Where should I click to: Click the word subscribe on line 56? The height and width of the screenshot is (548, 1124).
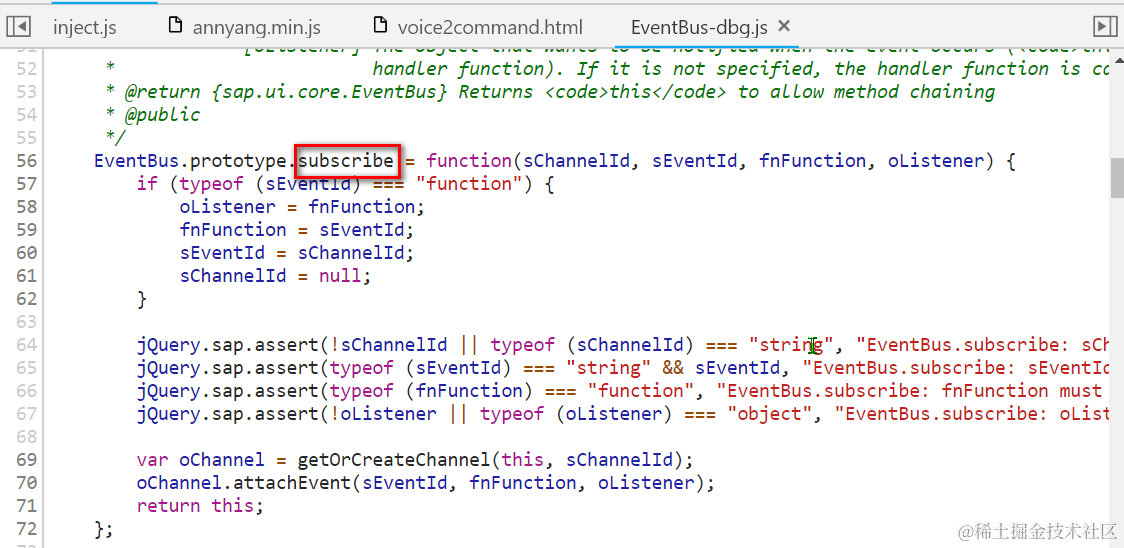pos(346,161)
